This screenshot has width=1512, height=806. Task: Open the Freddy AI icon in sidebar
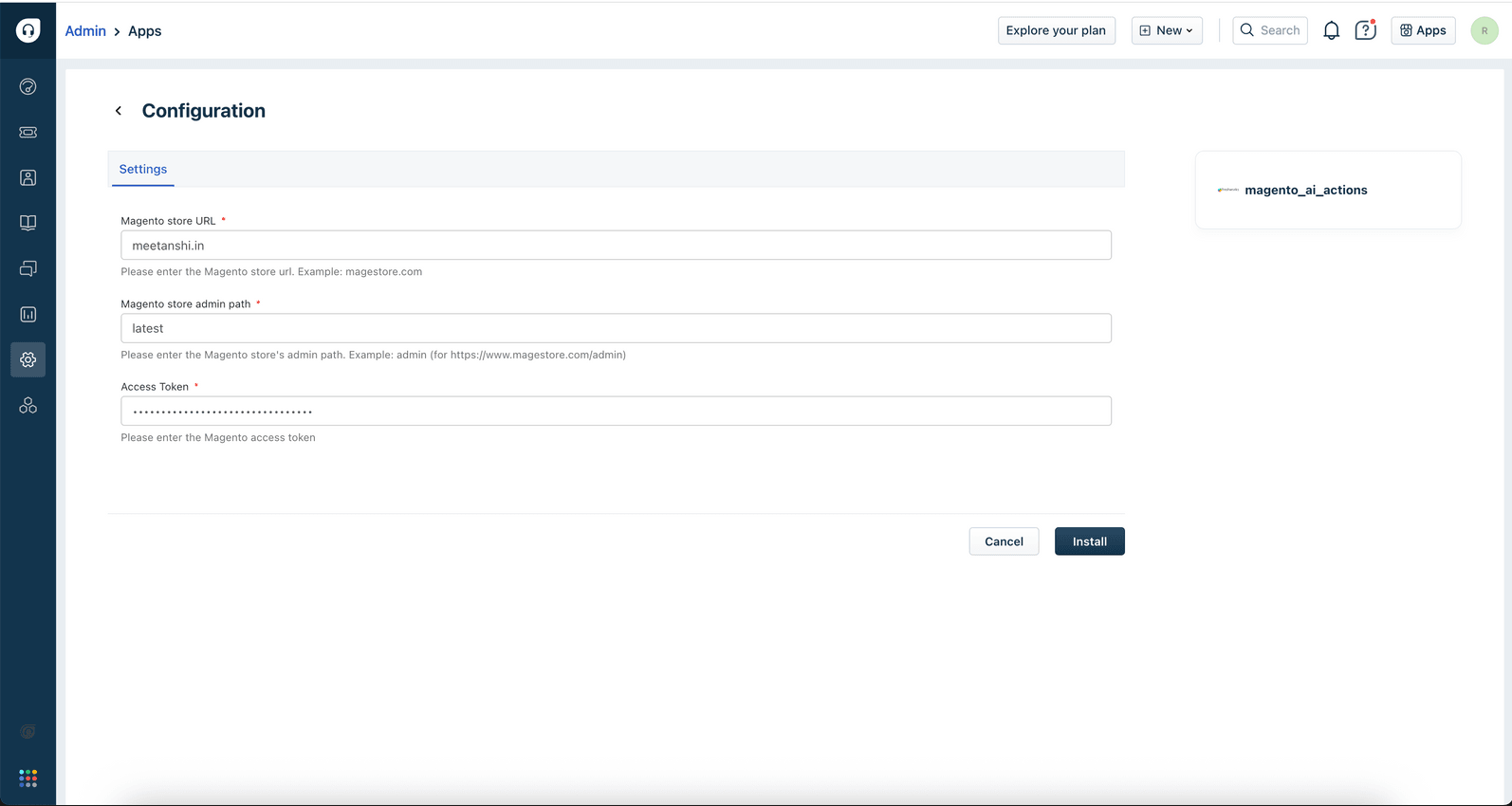tap(28, 406)
